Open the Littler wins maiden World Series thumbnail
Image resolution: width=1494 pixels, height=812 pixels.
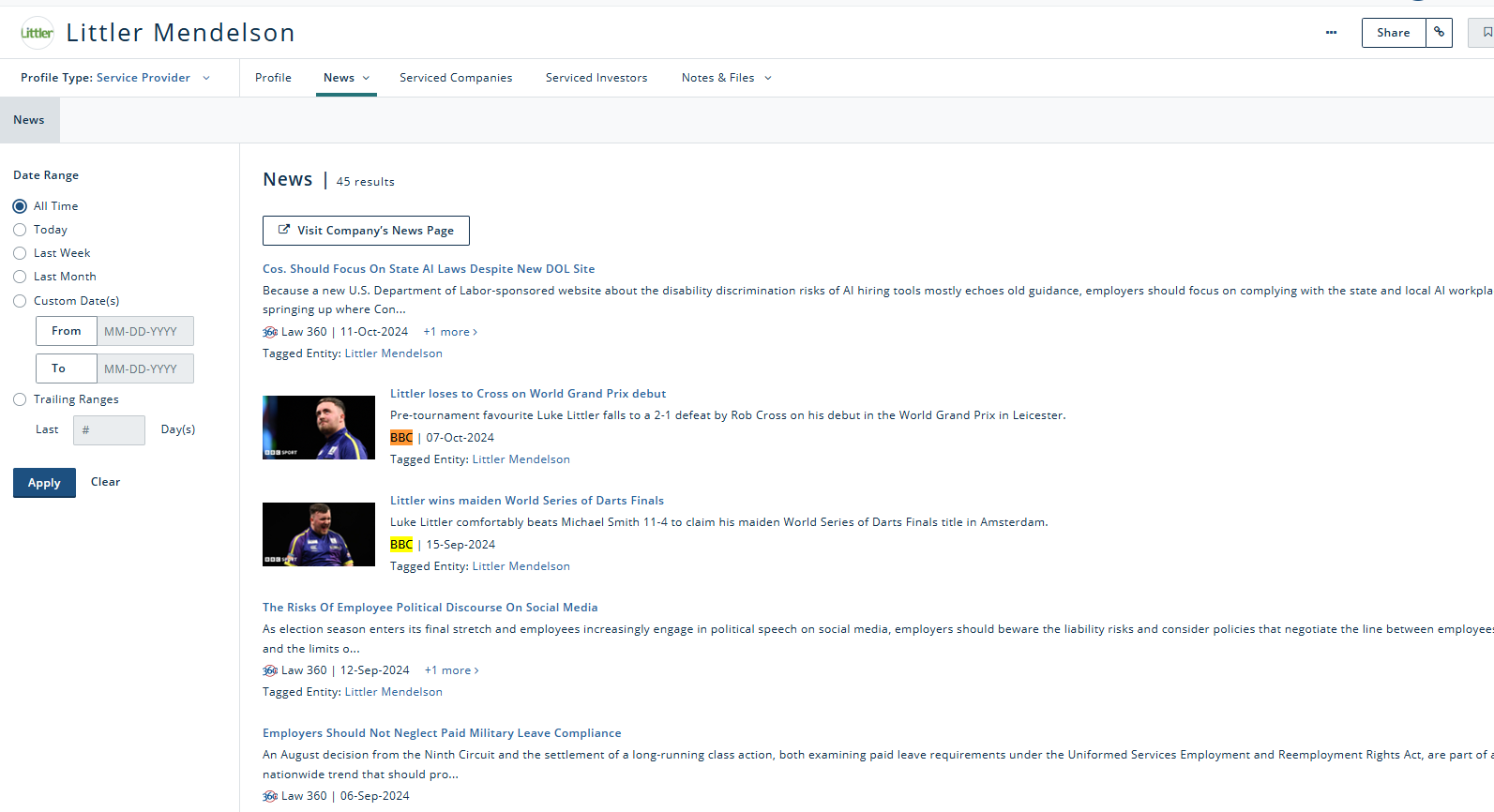[319, 534]
